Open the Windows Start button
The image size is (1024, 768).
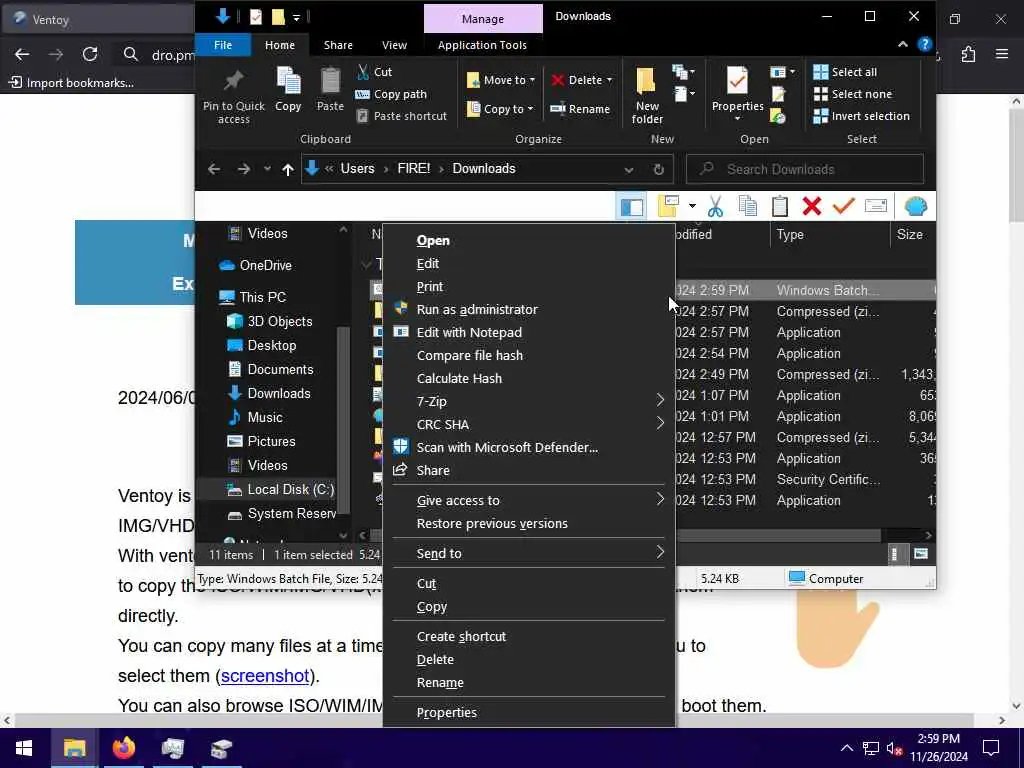coord(24,748)
